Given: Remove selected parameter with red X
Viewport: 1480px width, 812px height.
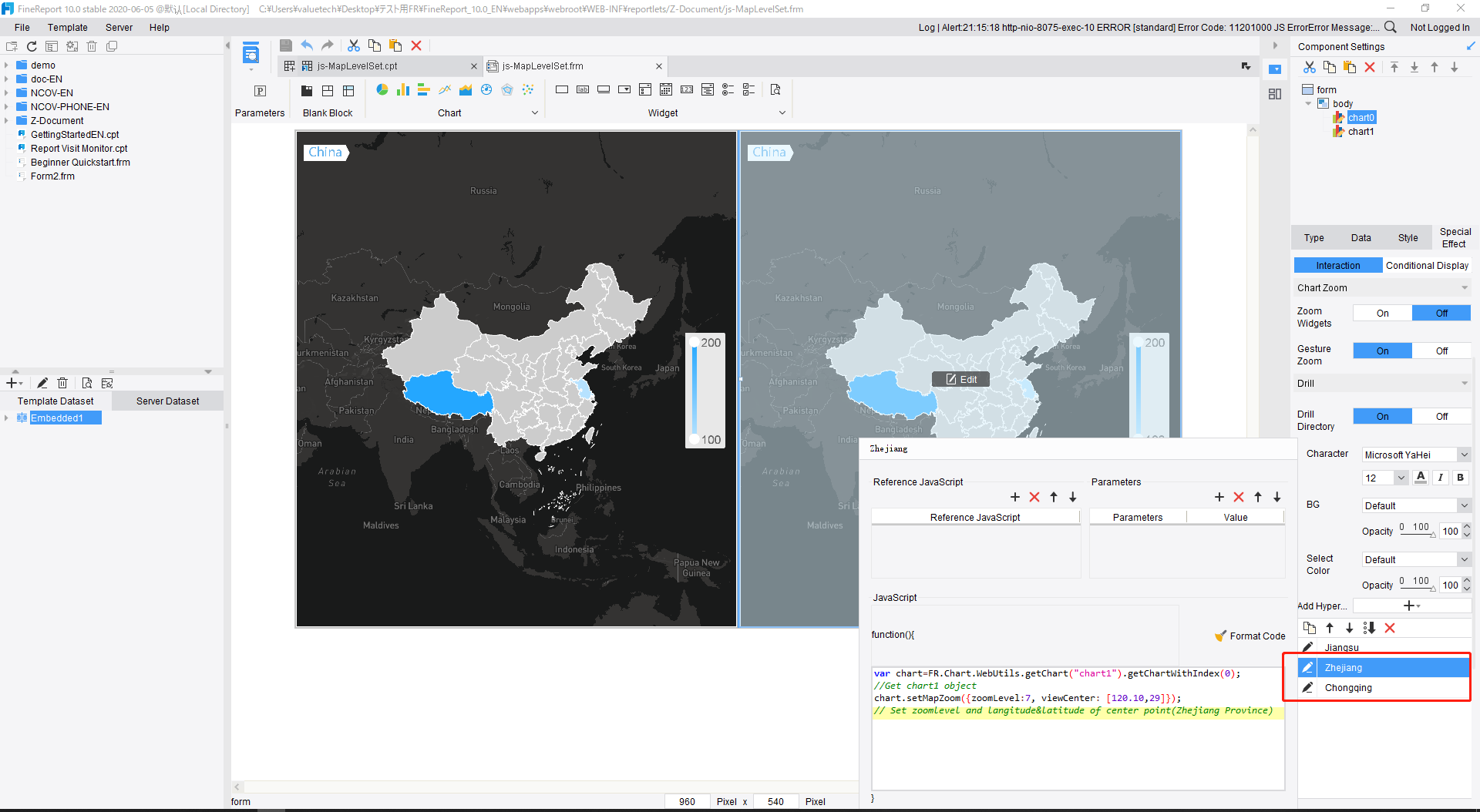Looking at the screenshot, I should tap(1239, 497).
